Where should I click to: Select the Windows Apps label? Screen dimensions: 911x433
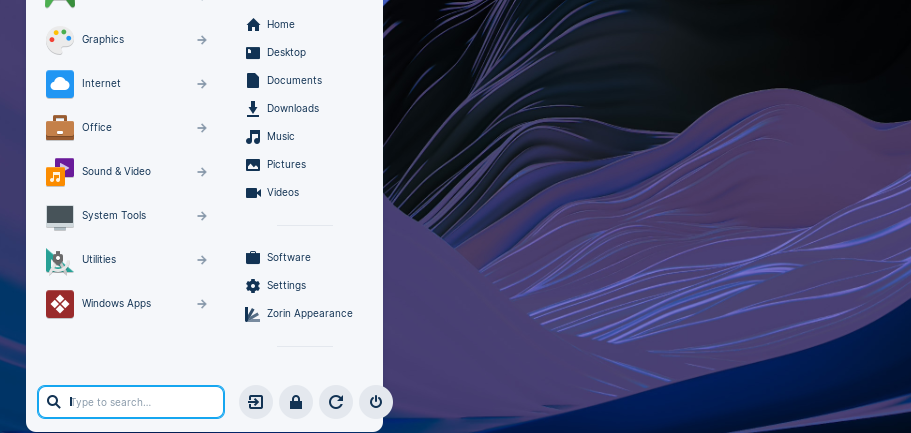116,303
